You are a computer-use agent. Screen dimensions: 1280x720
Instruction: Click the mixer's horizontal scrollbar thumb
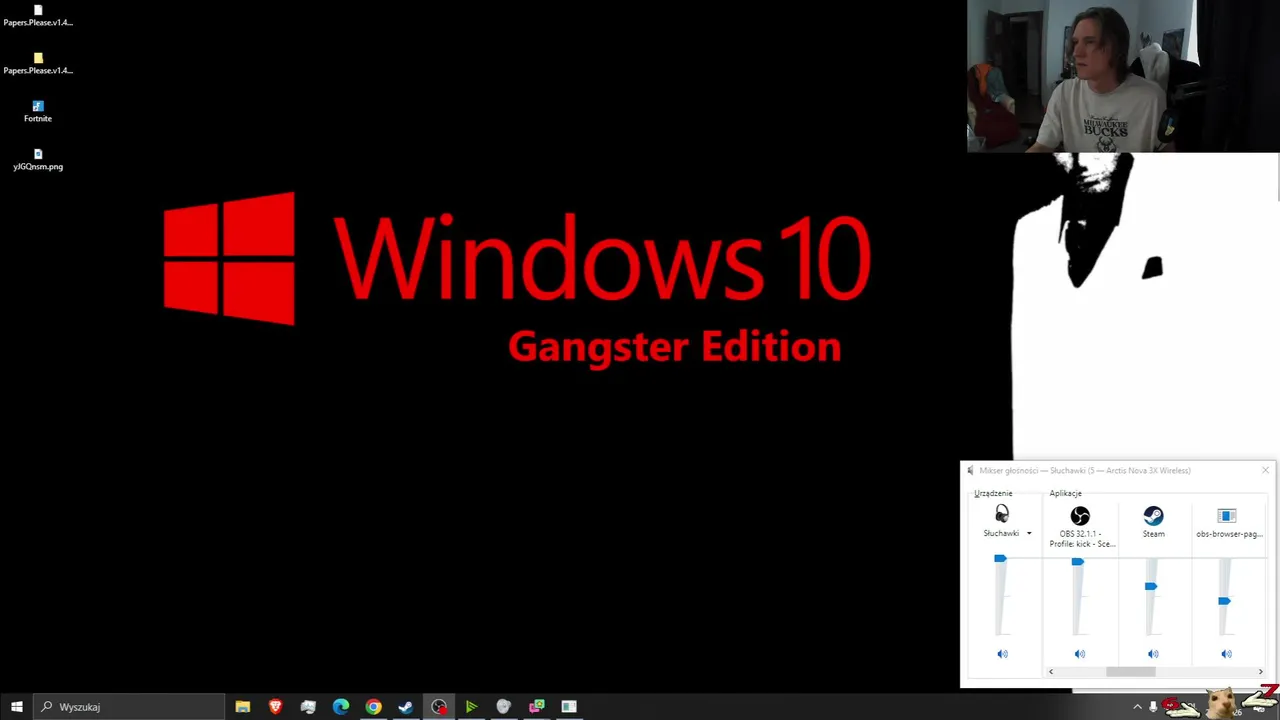[1130, 672]
